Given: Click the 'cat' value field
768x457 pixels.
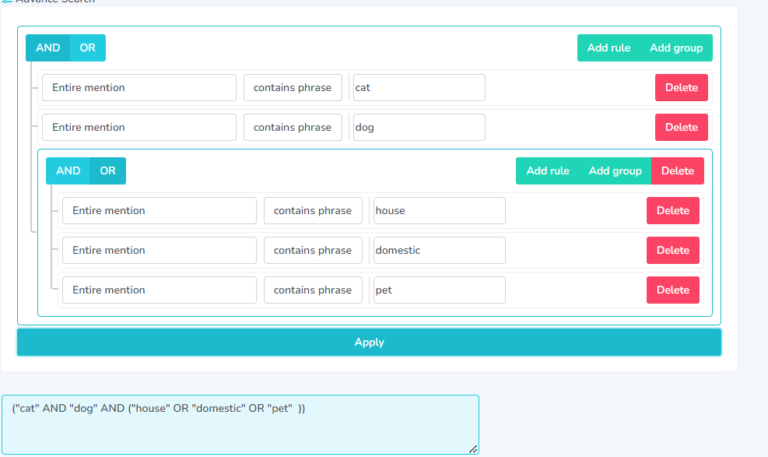Looking at the screenshot, I should point(419,88).
